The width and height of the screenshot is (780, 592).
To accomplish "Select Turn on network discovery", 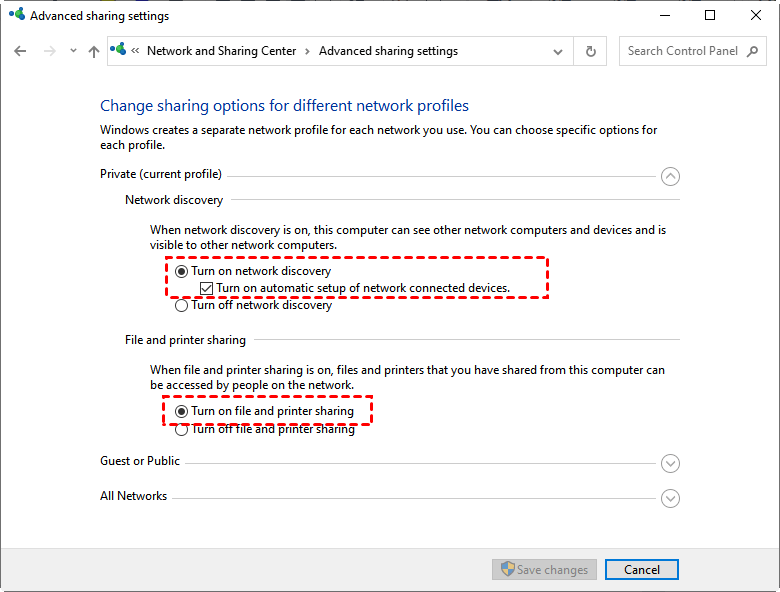I will (181, 271).
